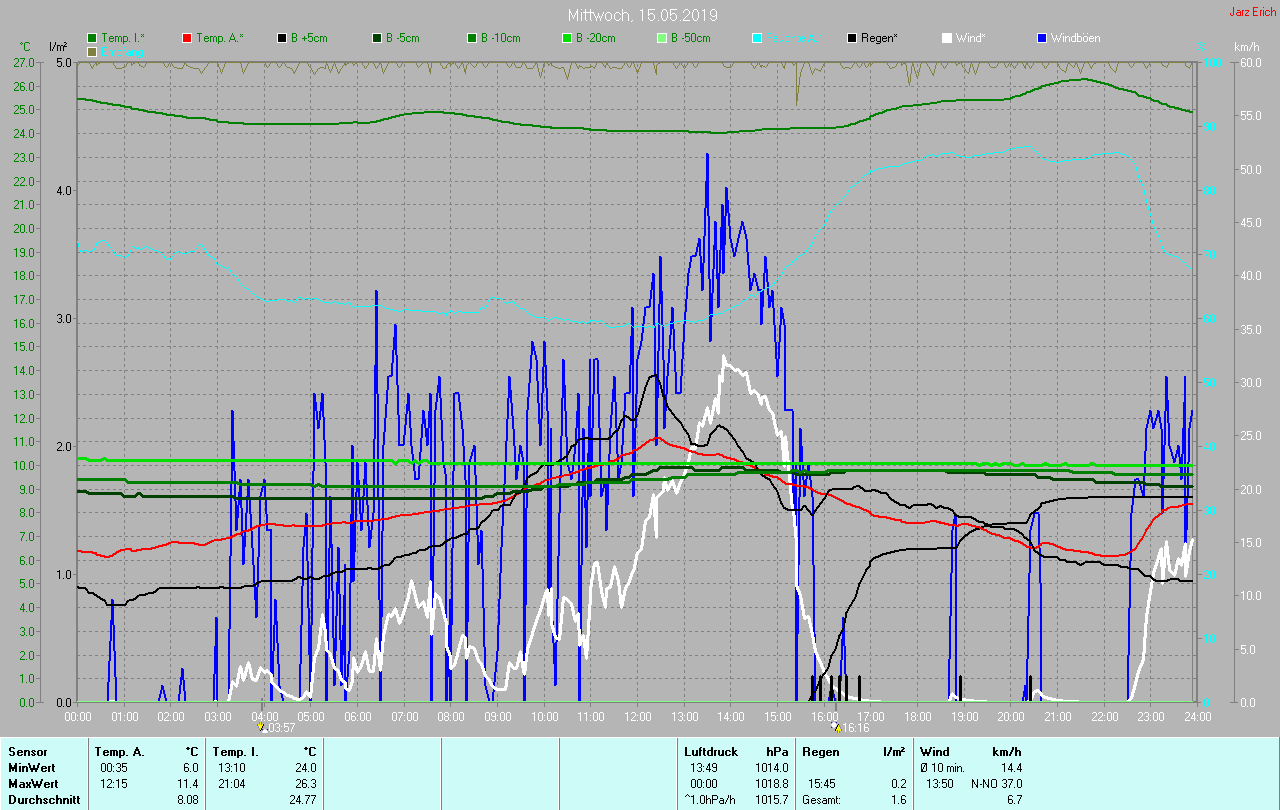Click the black B +5cm legend square
The width and height of the screenshot is (1280, 810).
283,38
